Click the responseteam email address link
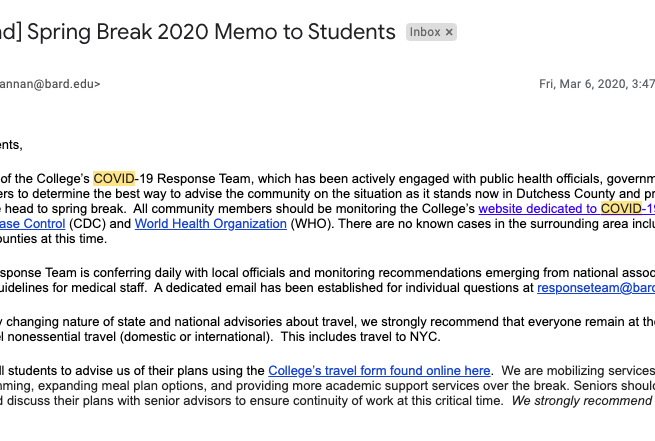This screenshot has height=441, width=655. tap(595, 288)
